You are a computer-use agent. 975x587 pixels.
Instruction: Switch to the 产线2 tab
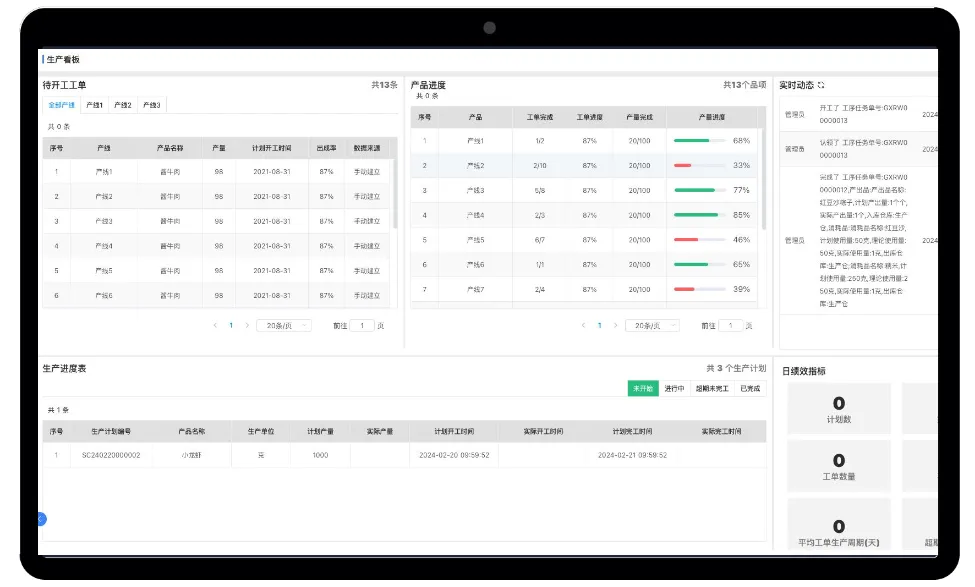click(123, 105)
